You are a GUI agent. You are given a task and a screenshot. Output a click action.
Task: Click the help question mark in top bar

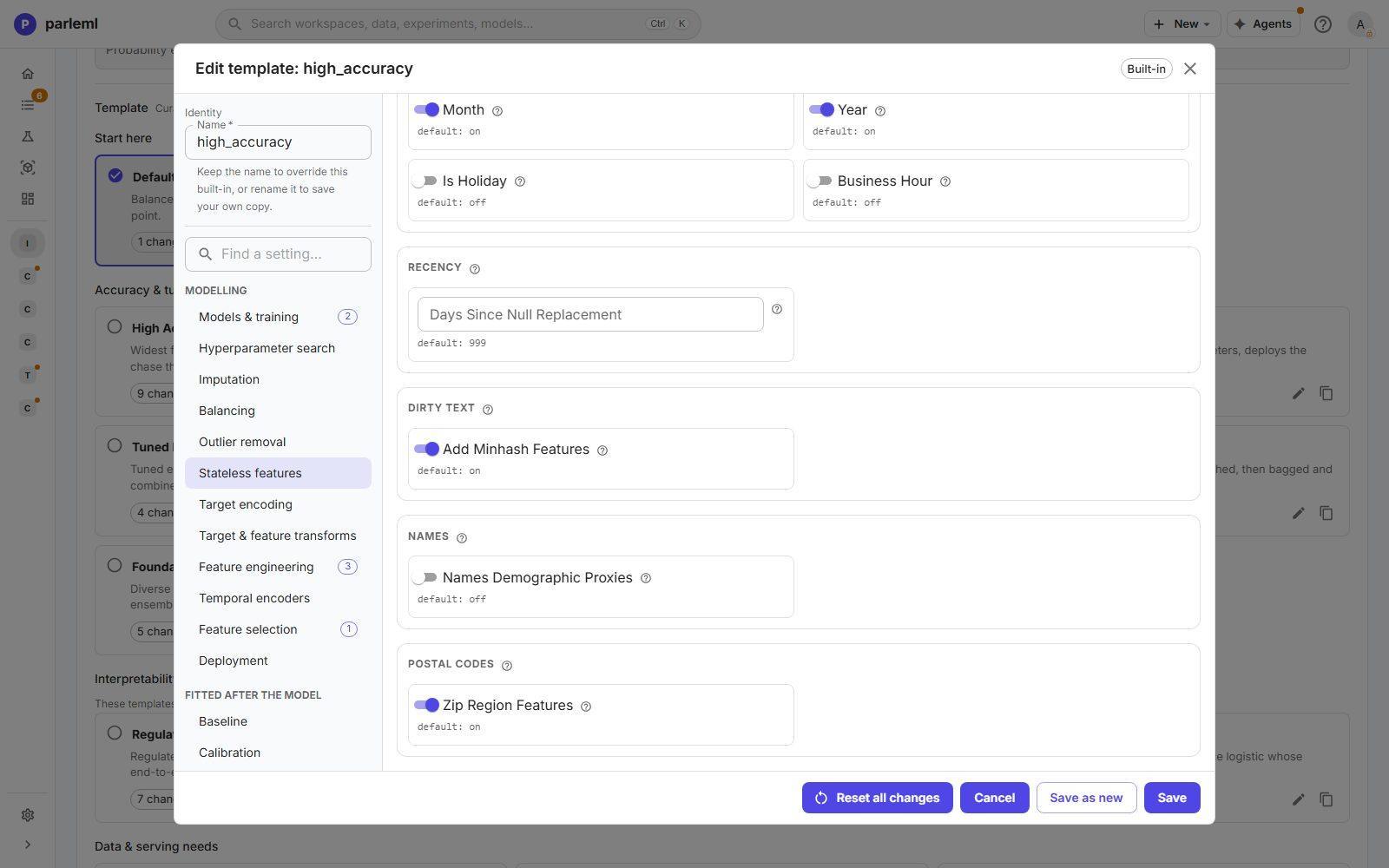click(1322, 24)
